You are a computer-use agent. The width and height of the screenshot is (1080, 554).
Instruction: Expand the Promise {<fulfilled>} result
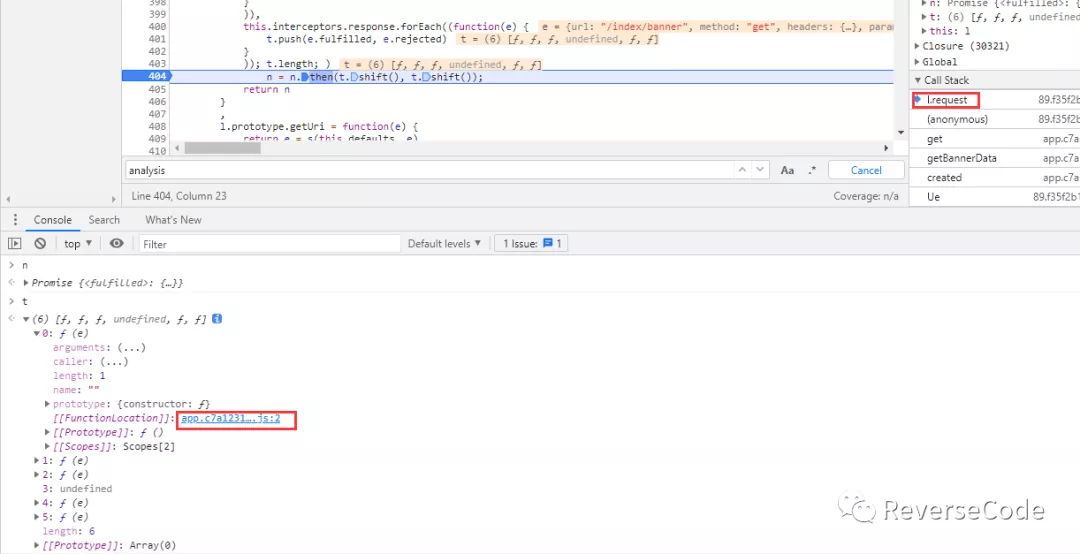pos(26,283)
